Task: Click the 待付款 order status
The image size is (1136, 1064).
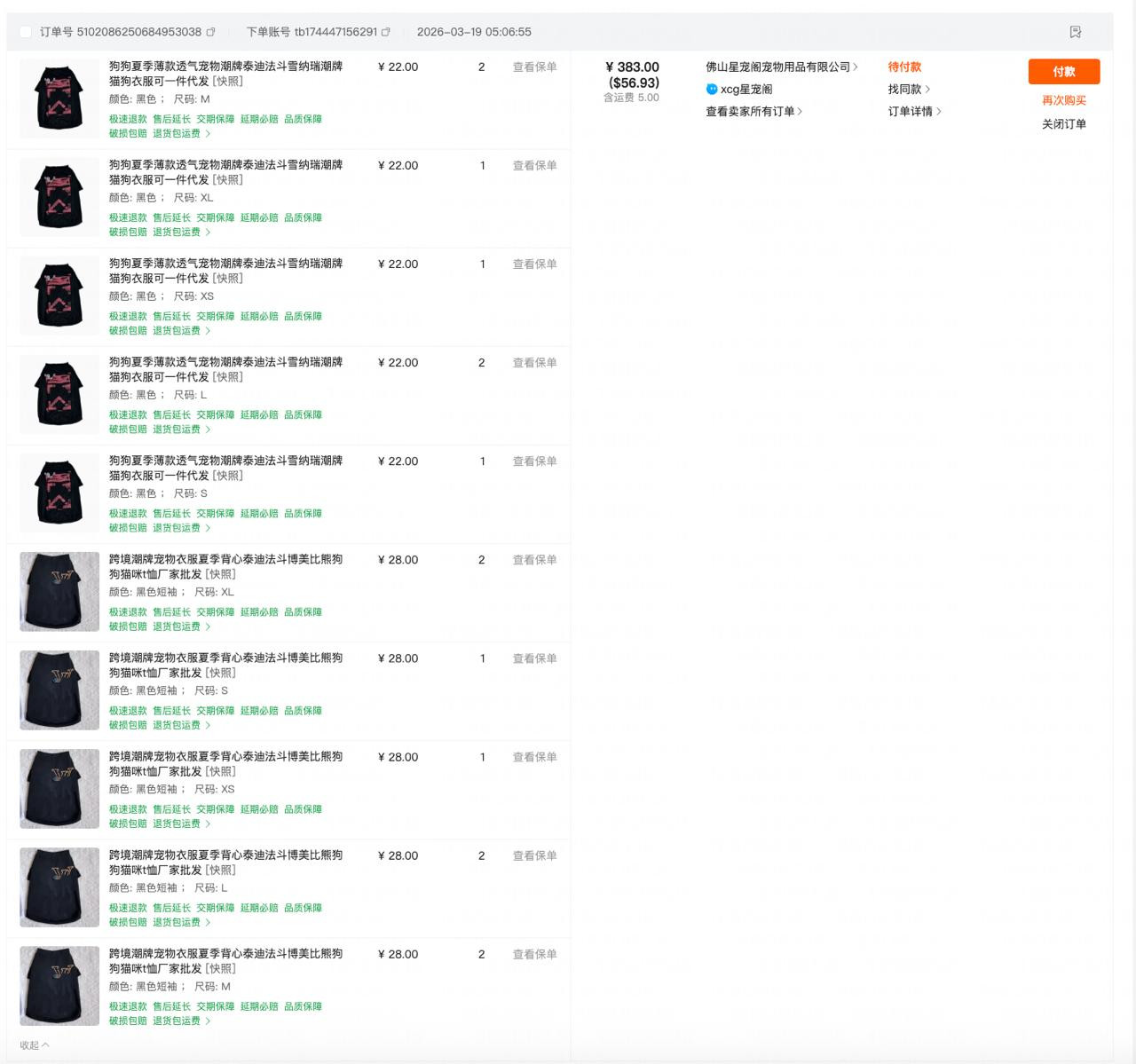Action: coord(904,67)
